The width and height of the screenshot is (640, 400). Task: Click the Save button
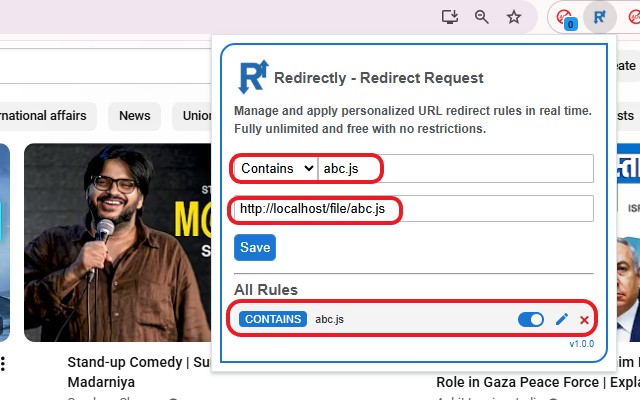coord(255,247)
